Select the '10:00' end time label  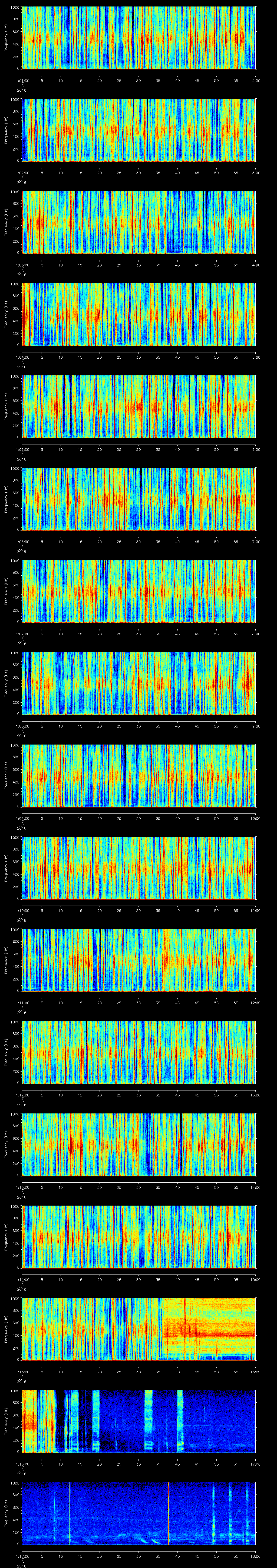click(255, 818)
